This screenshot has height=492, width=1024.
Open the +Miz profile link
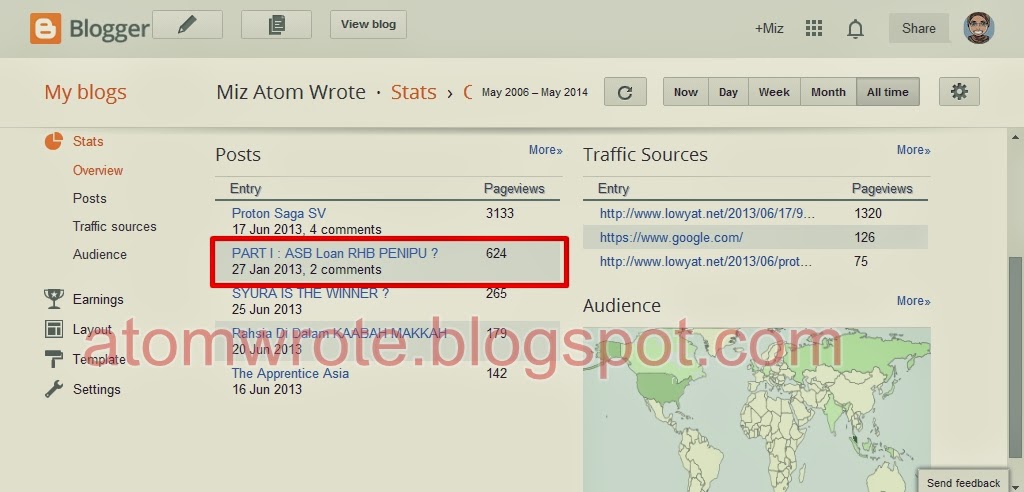[x=769, y=29]
